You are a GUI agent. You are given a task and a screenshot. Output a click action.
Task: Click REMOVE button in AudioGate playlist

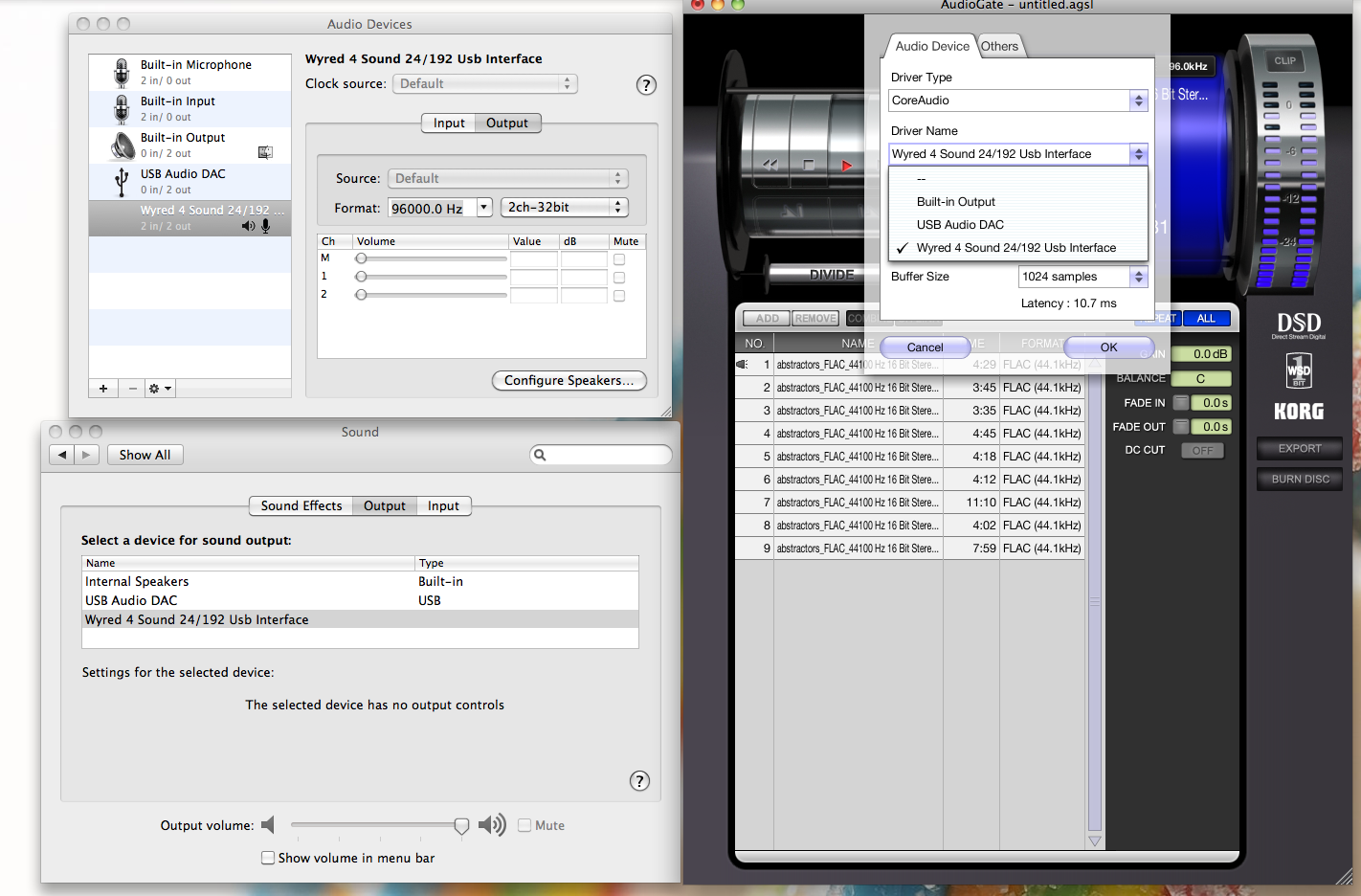pyautogui.click(x=815, y=319)
